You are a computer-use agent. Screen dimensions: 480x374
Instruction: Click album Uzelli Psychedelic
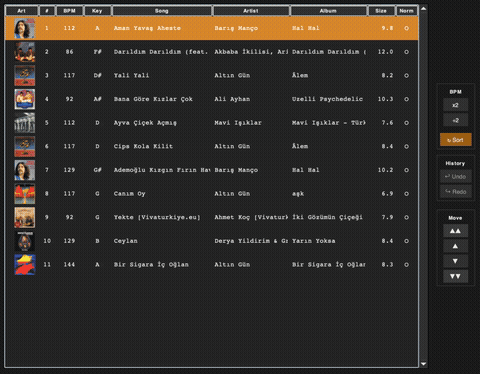tap(327, 99)
